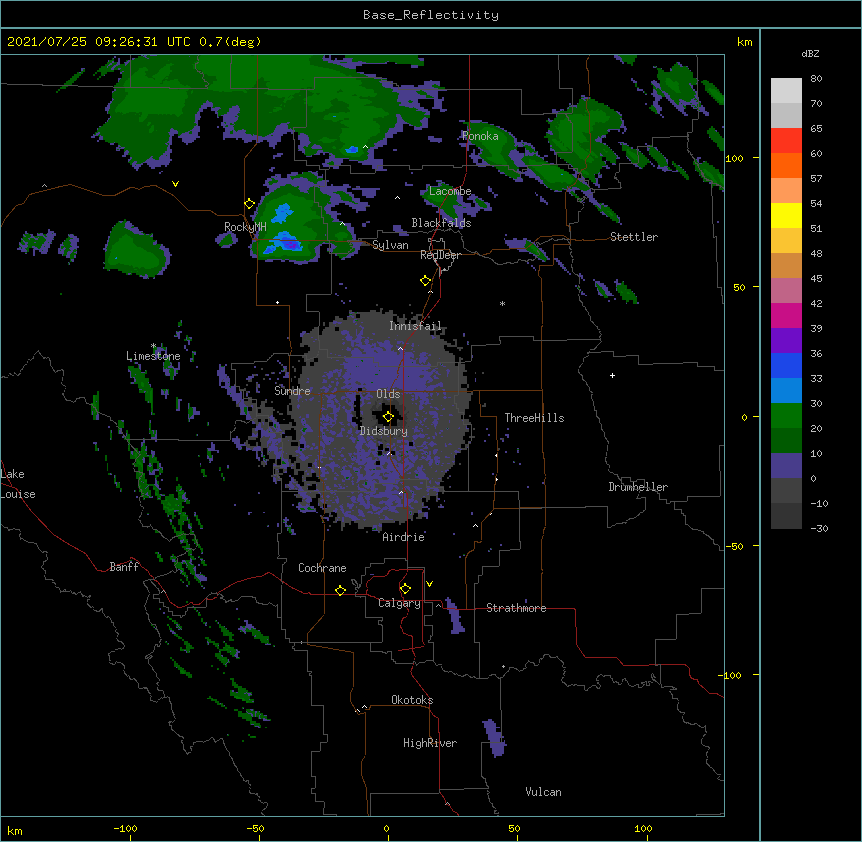Click the Olds town label

(388, 394)
